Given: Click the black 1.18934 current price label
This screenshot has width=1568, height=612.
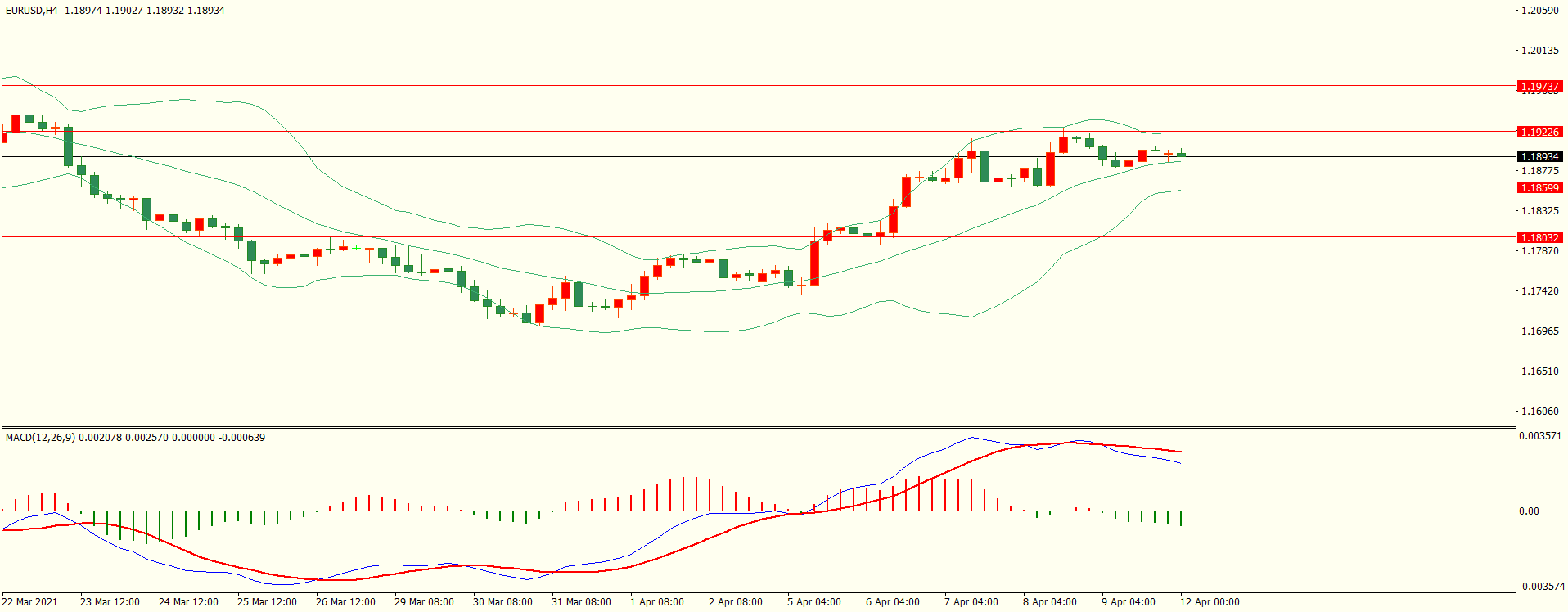Looking at the screenshot, I should (x=1539, y=156).
